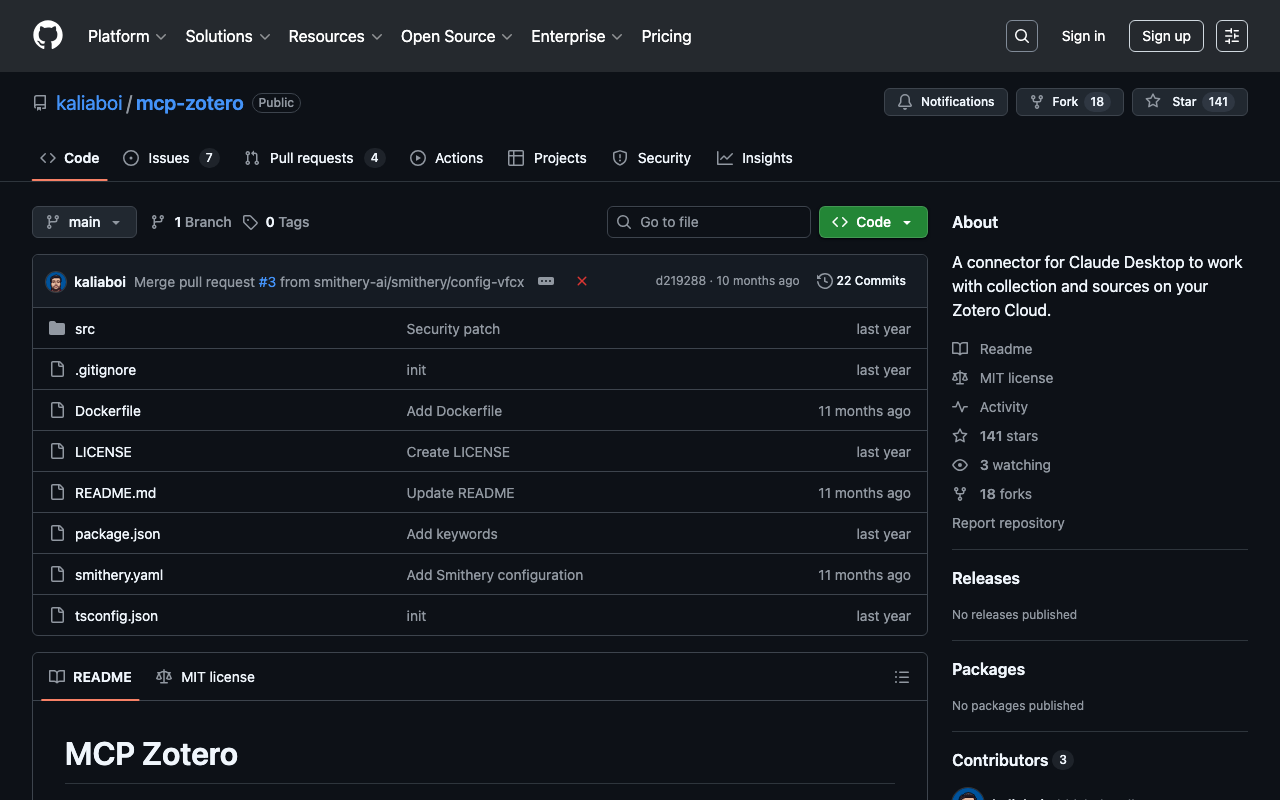Switch to the Pull requests tab
Viewport: 1280px width, 800px height.
coord(312,158)
